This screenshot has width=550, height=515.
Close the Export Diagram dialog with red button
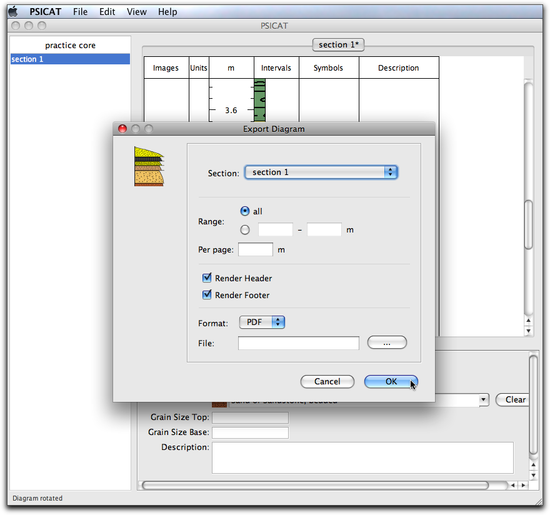click(122, 129)
